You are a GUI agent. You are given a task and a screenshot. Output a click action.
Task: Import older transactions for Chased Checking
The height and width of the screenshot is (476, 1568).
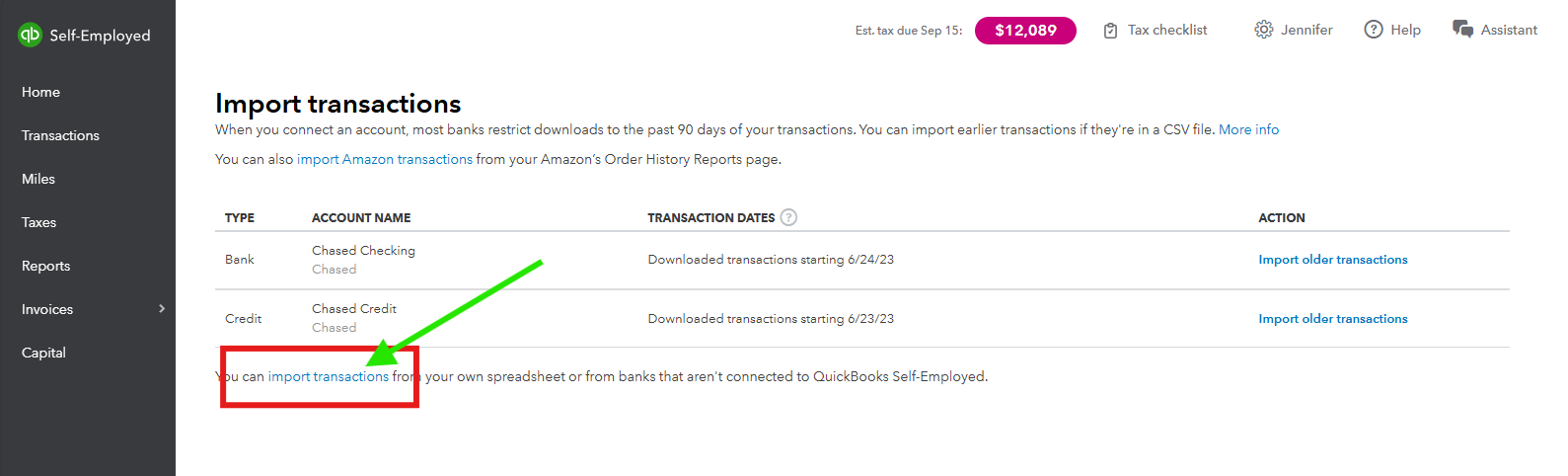point(1333,260)
